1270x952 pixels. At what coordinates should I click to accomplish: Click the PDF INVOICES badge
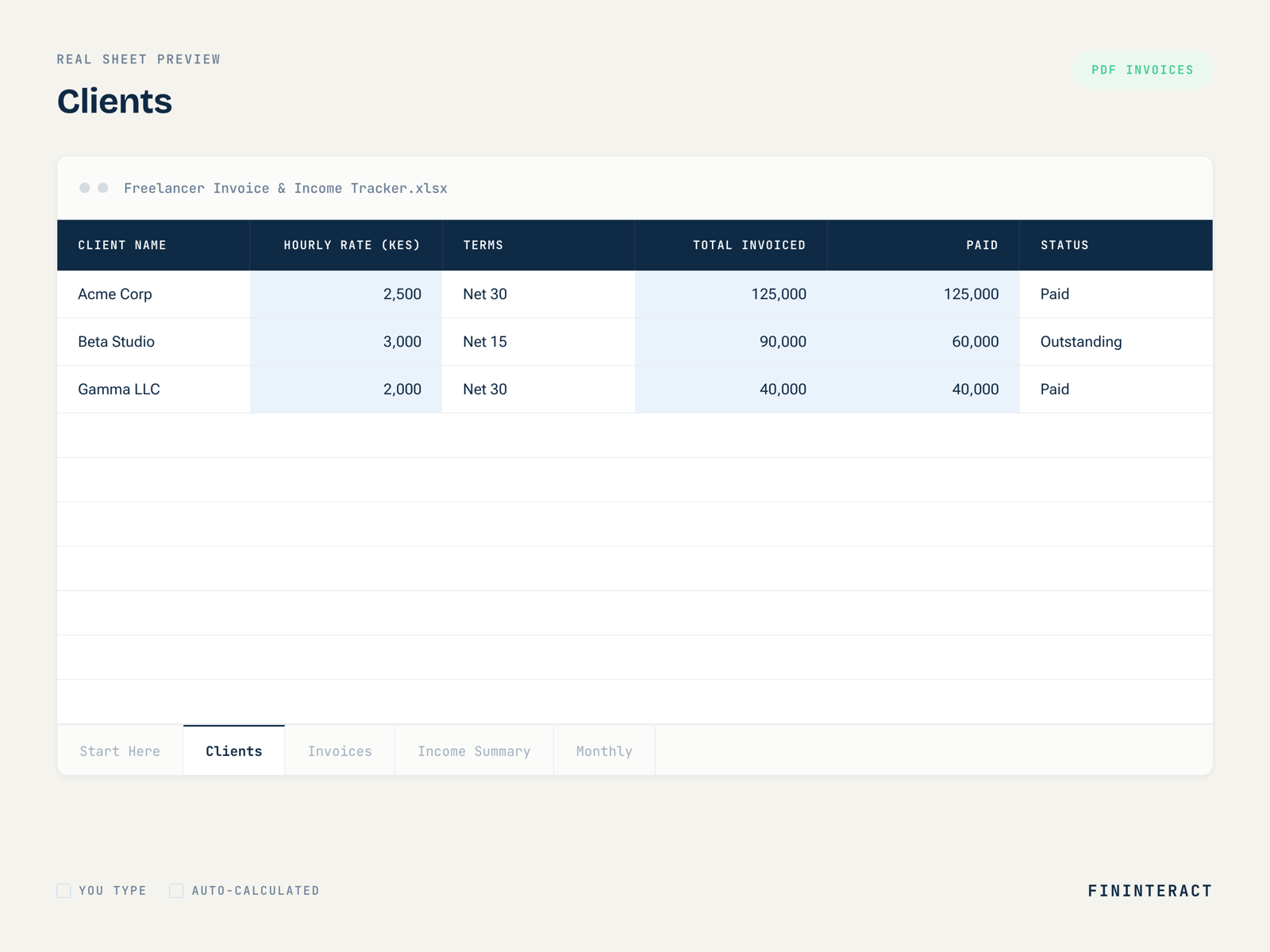tap(1142, 70)
